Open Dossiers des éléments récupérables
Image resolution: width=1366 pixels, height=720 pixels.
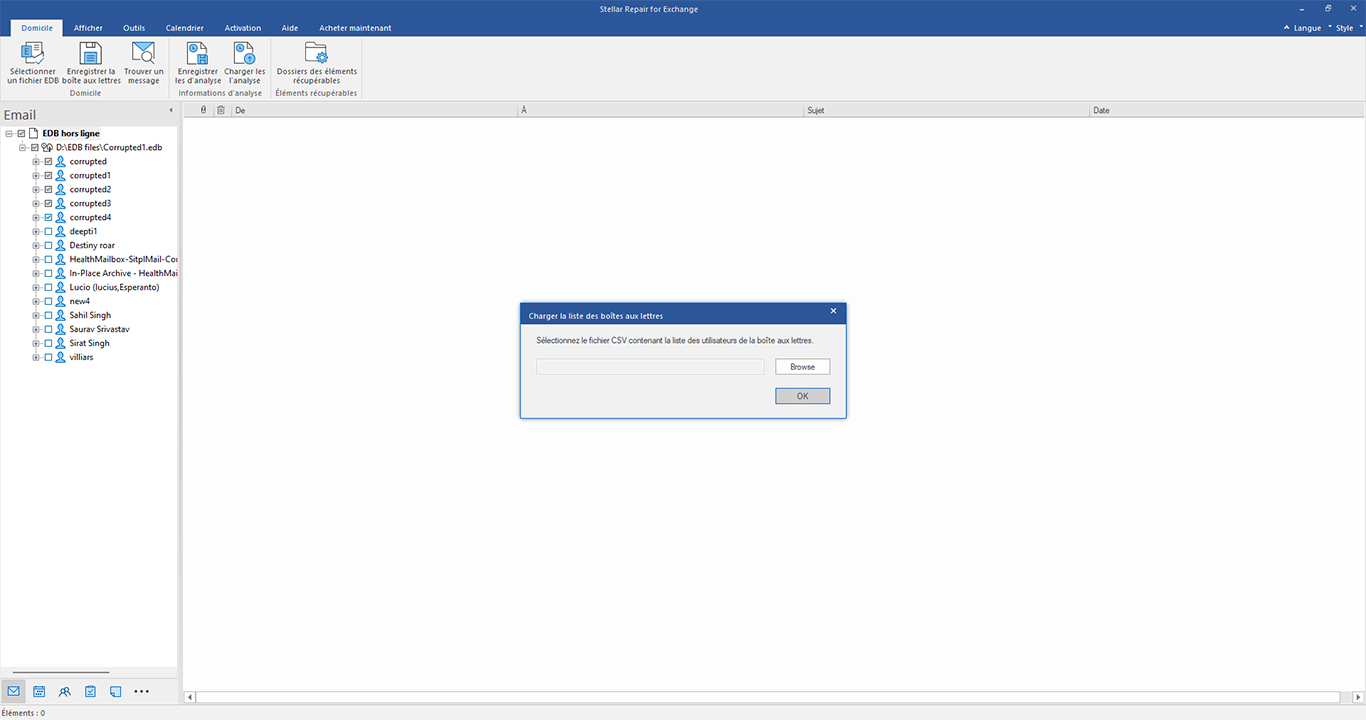316,63
